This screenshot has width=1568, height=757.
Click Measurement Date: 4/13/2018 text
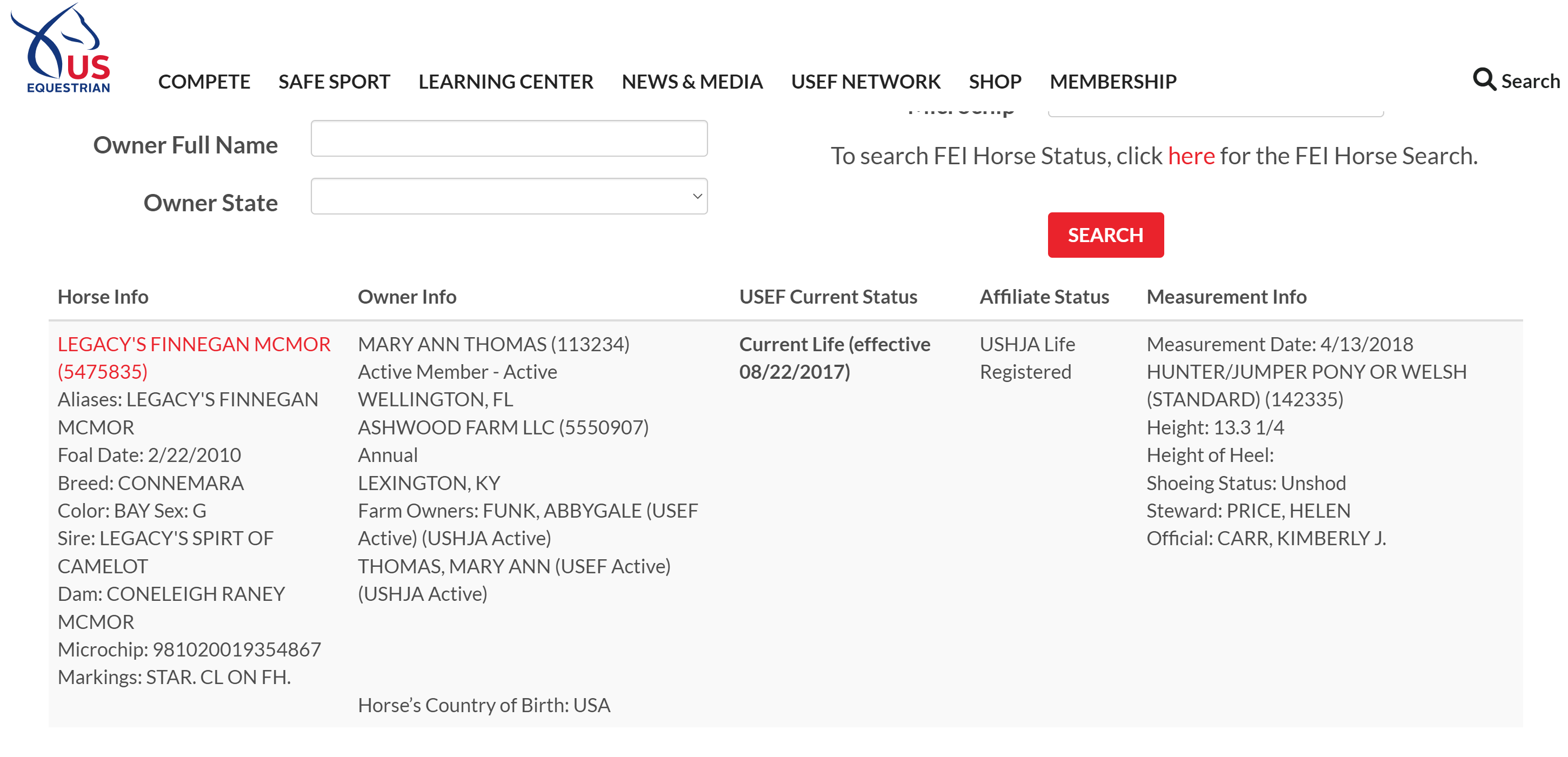pyautogui.click(x=1279, y=344)
